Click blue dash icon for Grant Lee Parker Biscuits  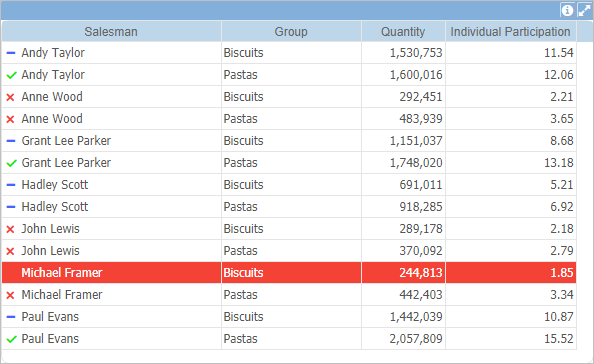pyautogui.click(x=11, y=141)
